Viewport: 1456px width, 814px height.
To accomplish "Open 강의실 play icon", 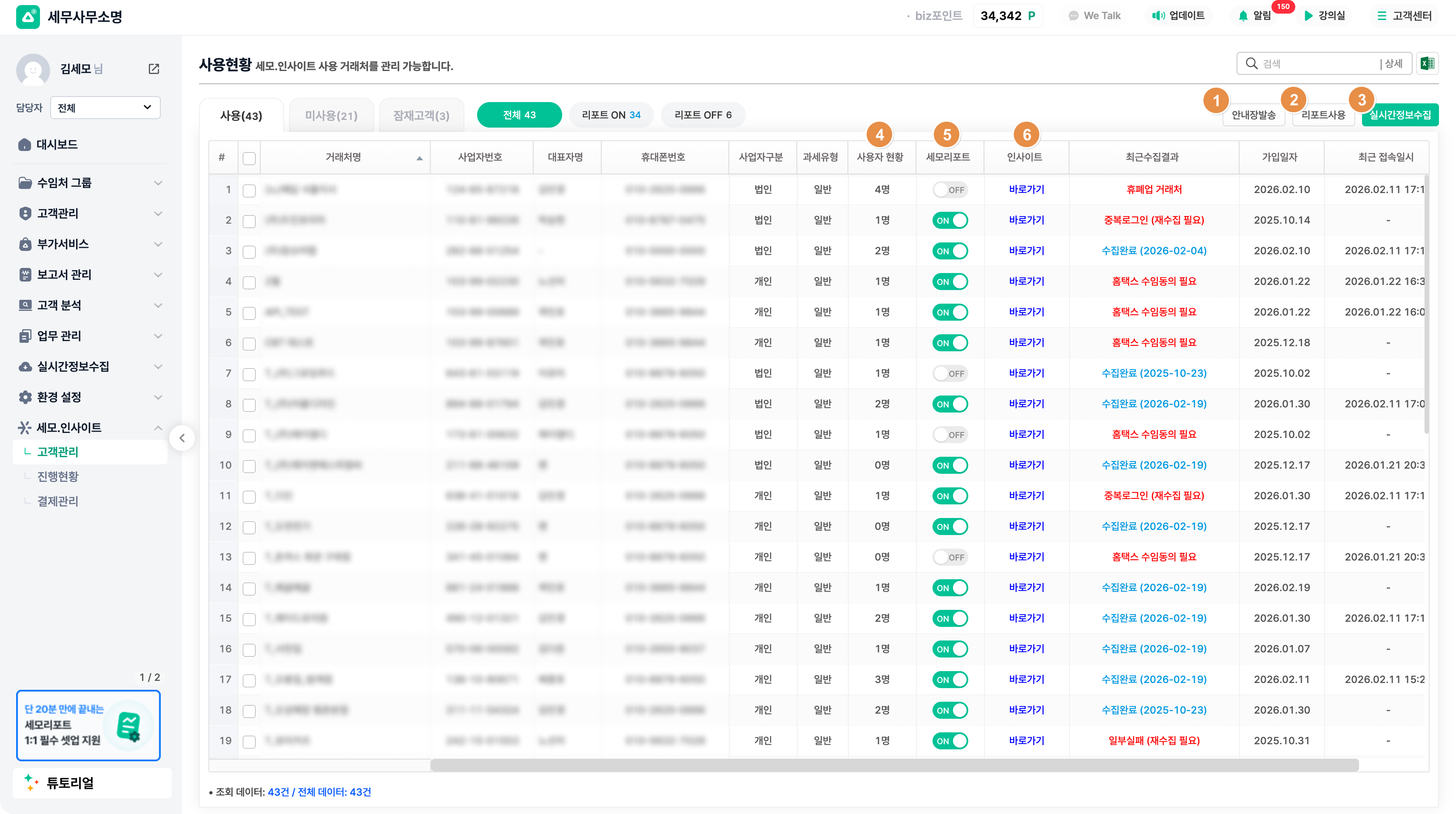I will click(1308, 16).
